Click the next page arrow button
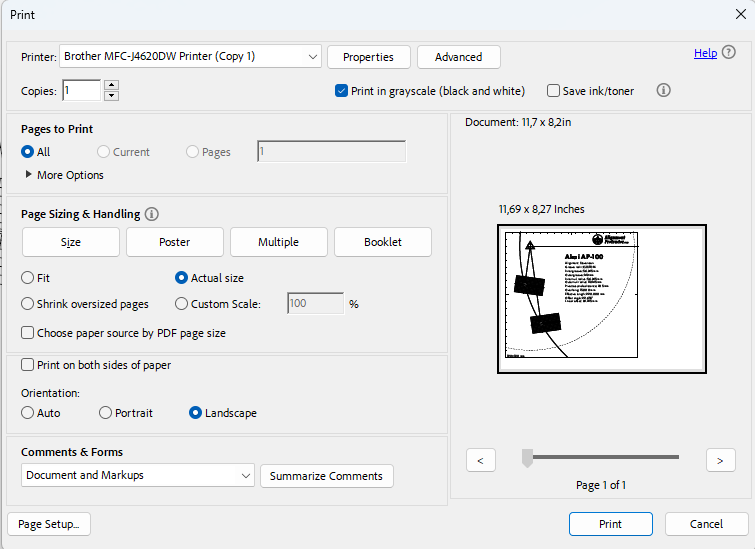The width and height of the screenshot is (755, 549). 720,460
